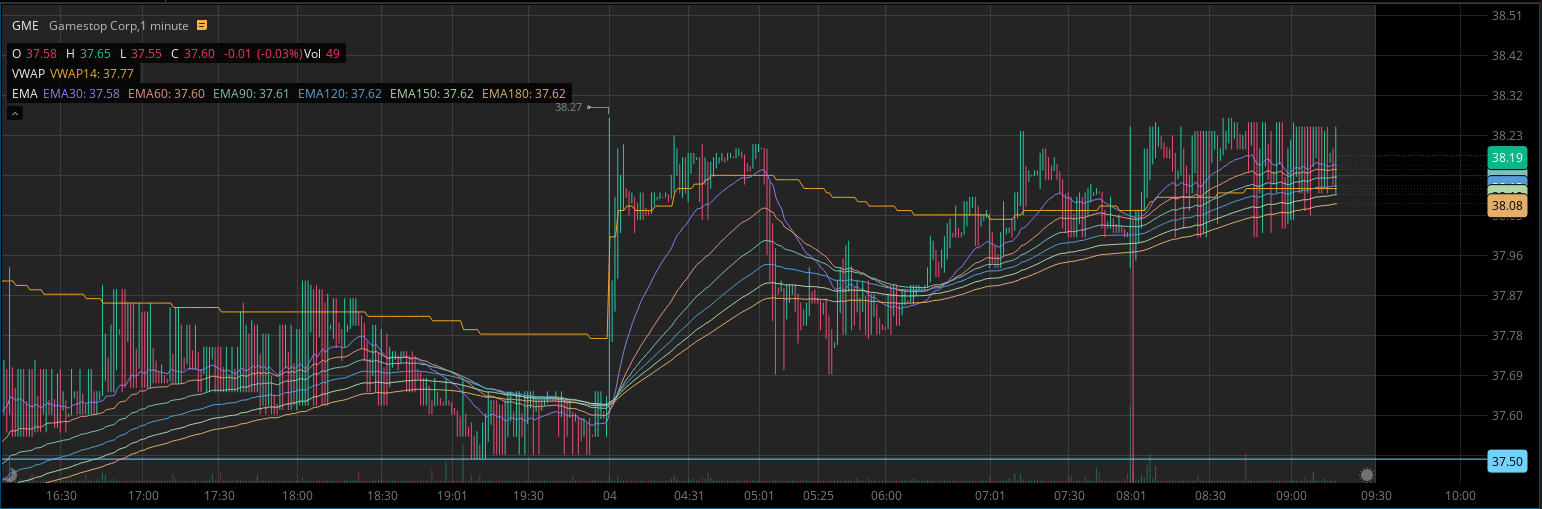Open the orange chart note icon
Image resolution: width=1542 pixels, height=509 pixels.
[x=203, y=25]
